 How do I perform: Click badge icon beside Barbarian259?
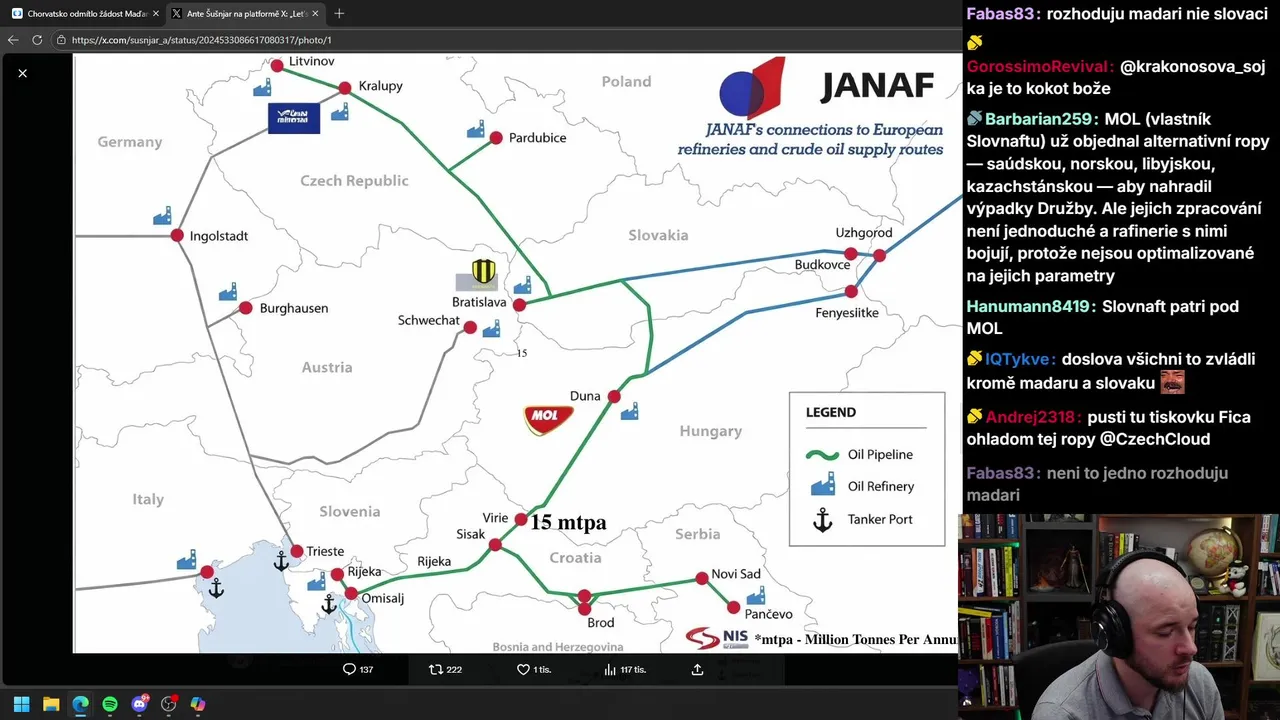tap(975, 118)
